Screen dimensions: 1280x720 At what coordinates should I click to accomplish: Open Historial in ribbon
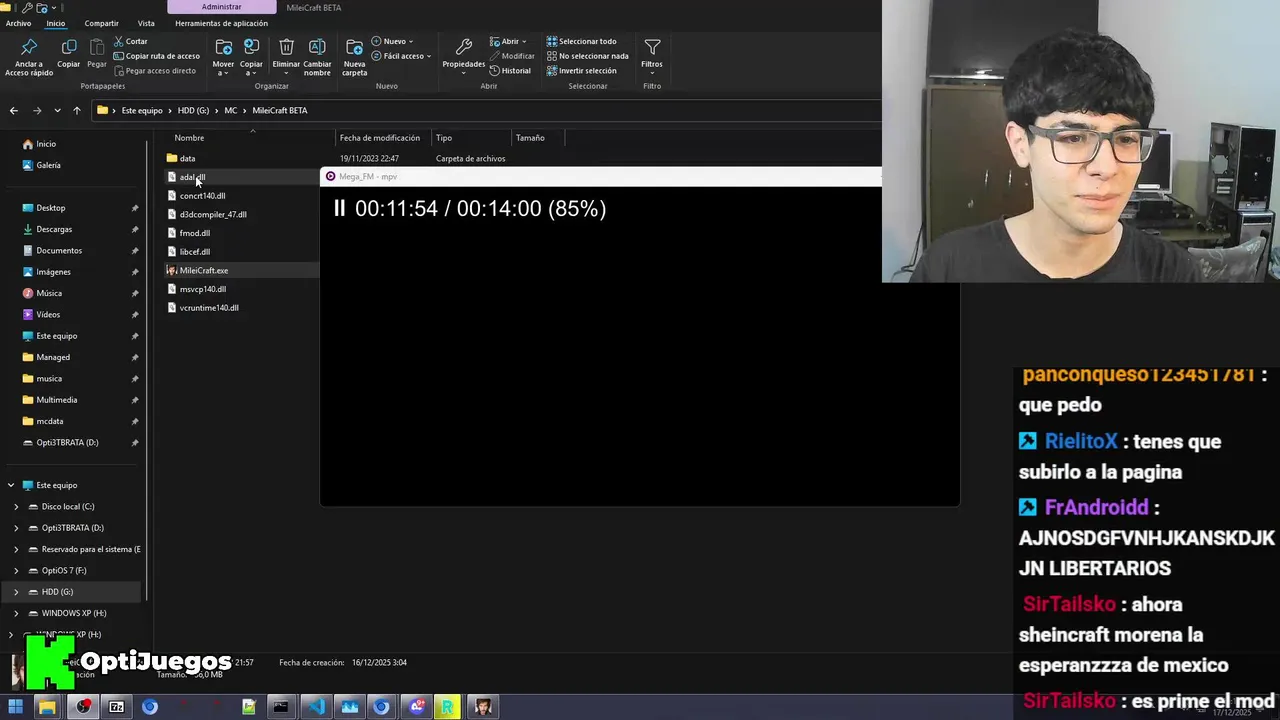coord(510,71)
